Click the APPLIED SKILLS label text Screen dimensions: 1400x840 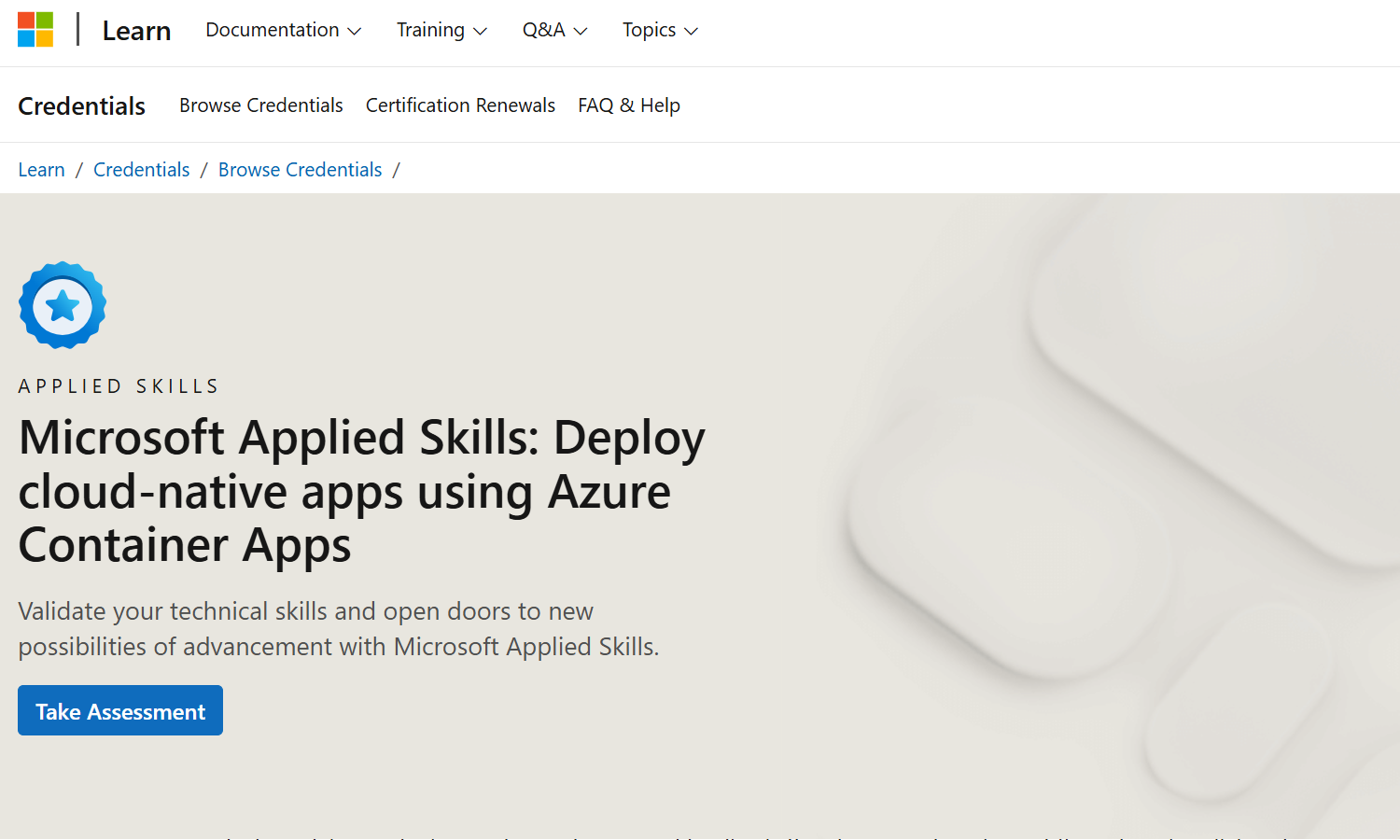tap(119, 386)
